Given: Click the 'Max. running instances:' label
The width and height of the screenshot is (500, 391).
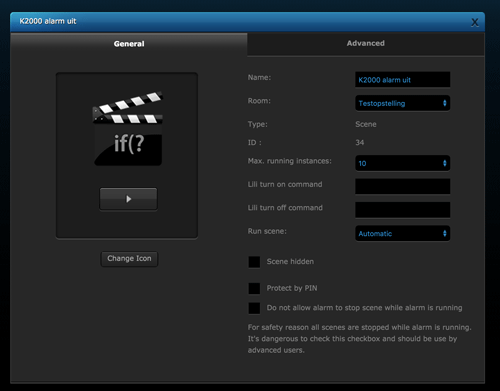Looking at the screenshot, I should (290, 161).
